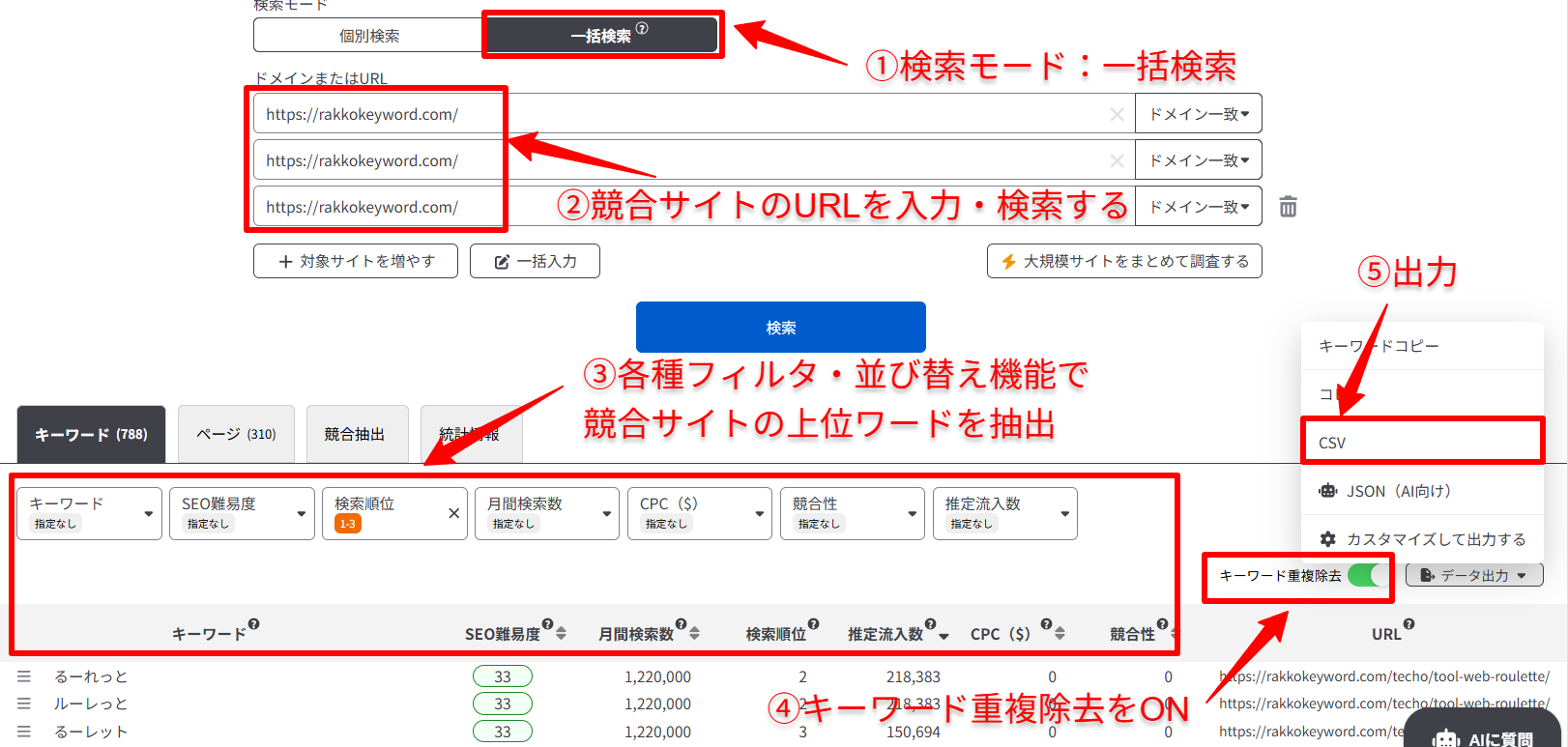Choose CSV from export menu
This screenshot has width=1568, height=747.
[x=1421, y=443]
